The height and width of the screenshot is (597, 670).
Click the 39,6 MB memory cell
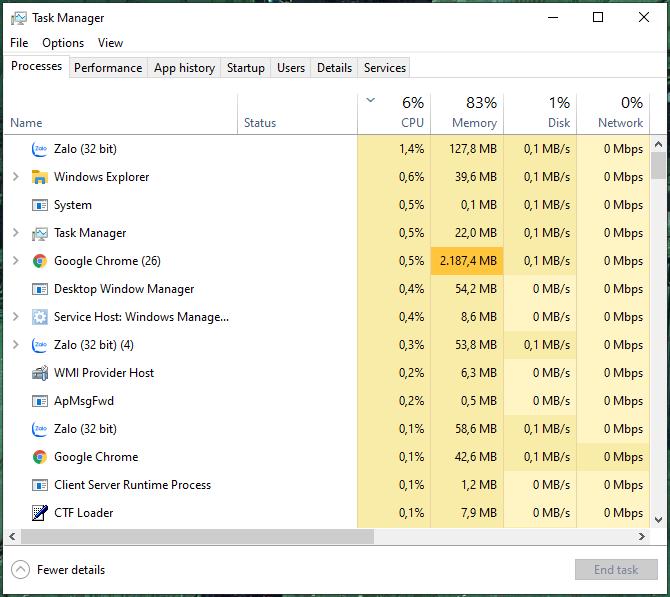[x=467, y=177]
